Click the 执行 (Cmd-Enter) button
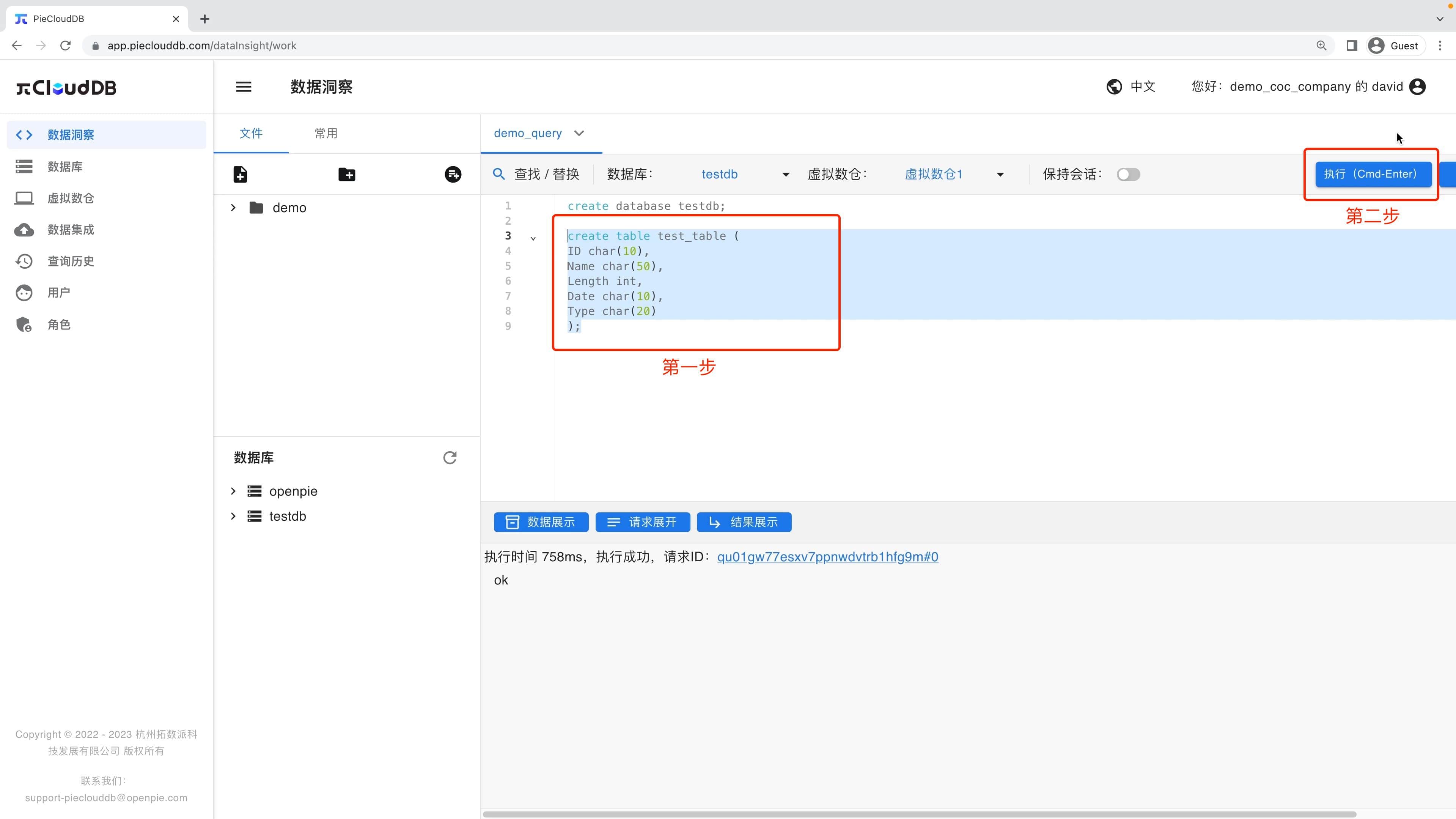 point(1372,174)
